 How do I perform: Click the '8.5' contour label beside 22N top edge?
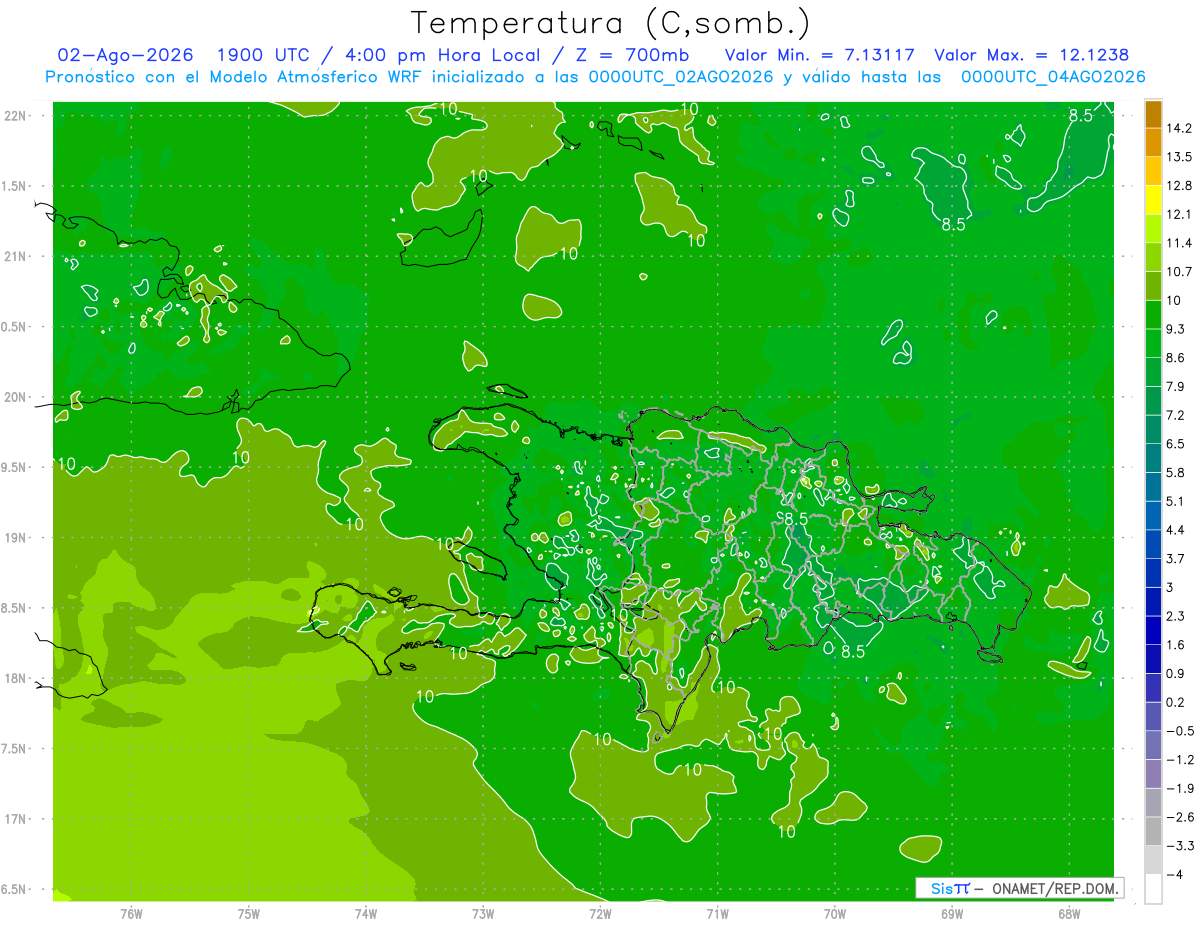[1081, 116]
